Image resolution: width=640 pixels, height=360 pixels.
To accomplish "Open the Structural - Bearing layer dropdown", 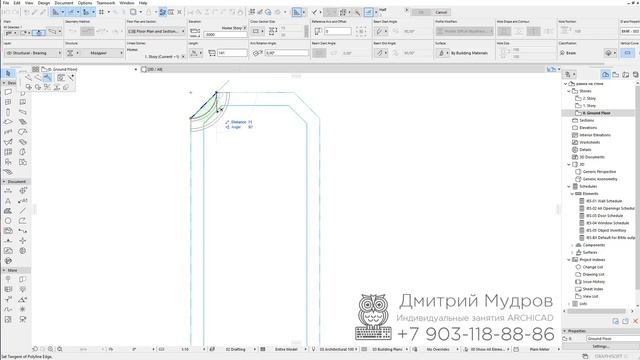I will 33,53.
